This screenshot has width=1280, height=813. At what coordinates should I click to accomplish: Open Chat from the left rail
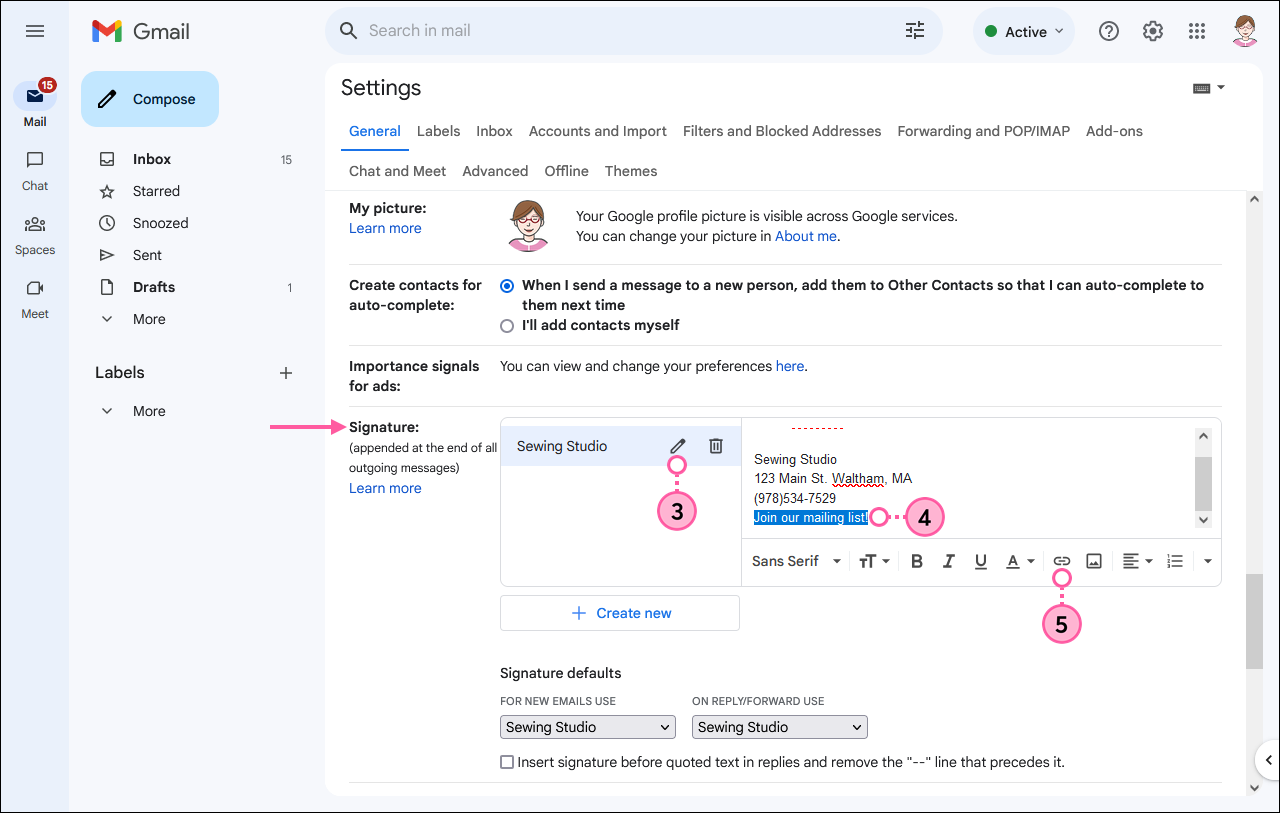point(35,170)
